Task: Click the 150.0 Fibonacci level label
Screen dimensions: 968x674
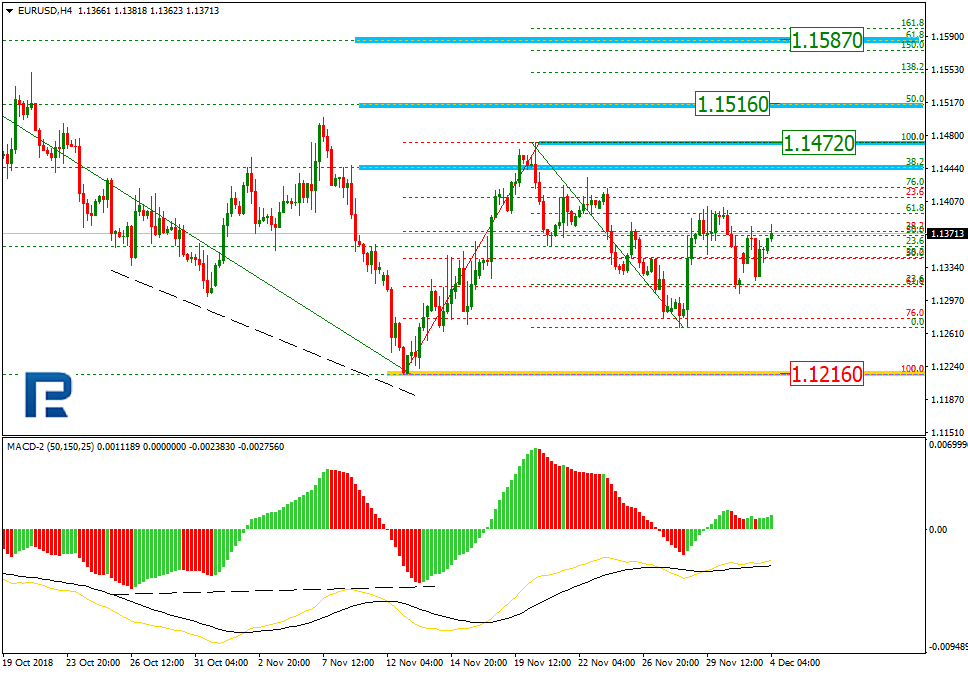Action: click(x=912, y=45)
